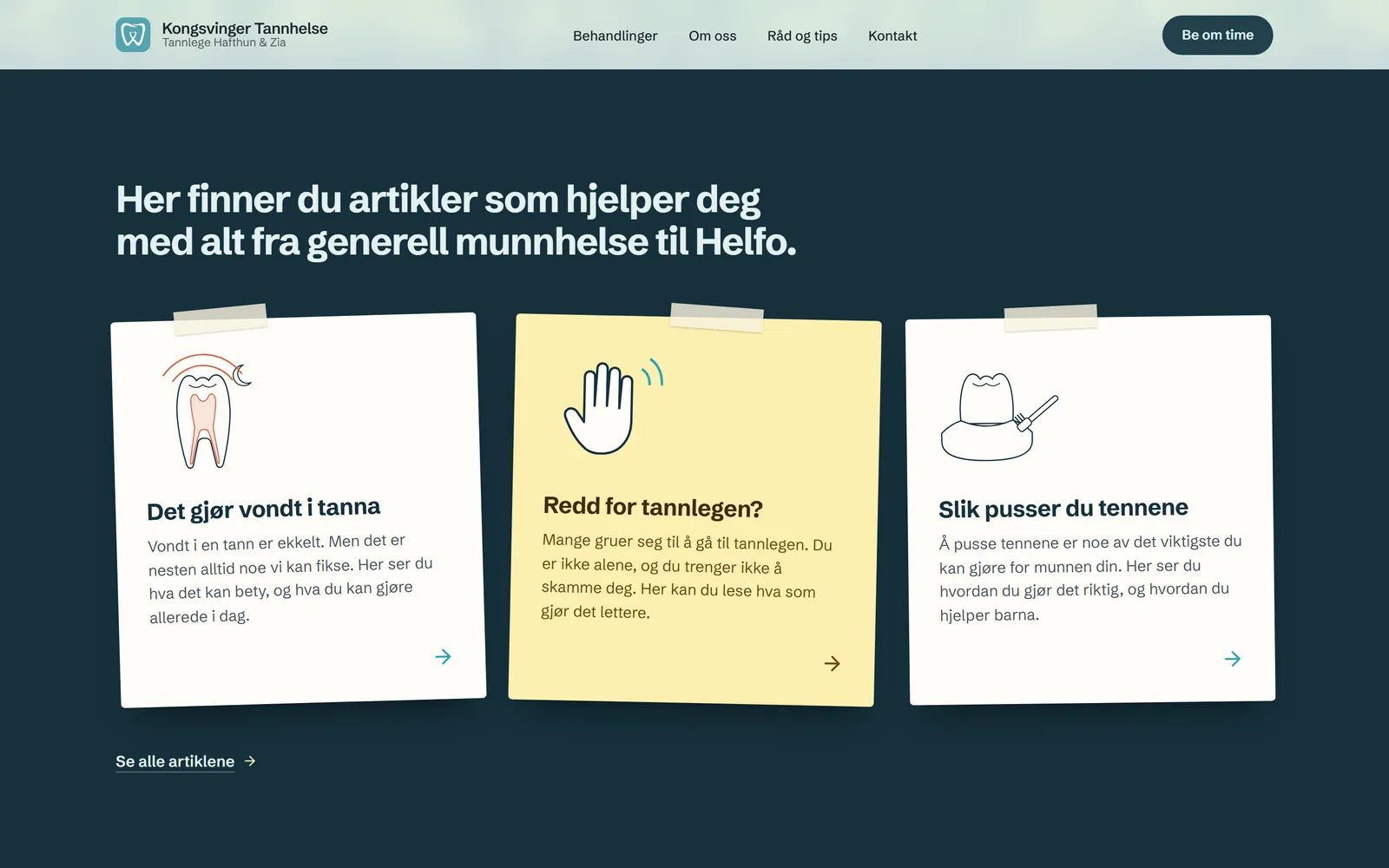
Task: Click the arrow on the tooth brushing card
Action: [1232, 659]
